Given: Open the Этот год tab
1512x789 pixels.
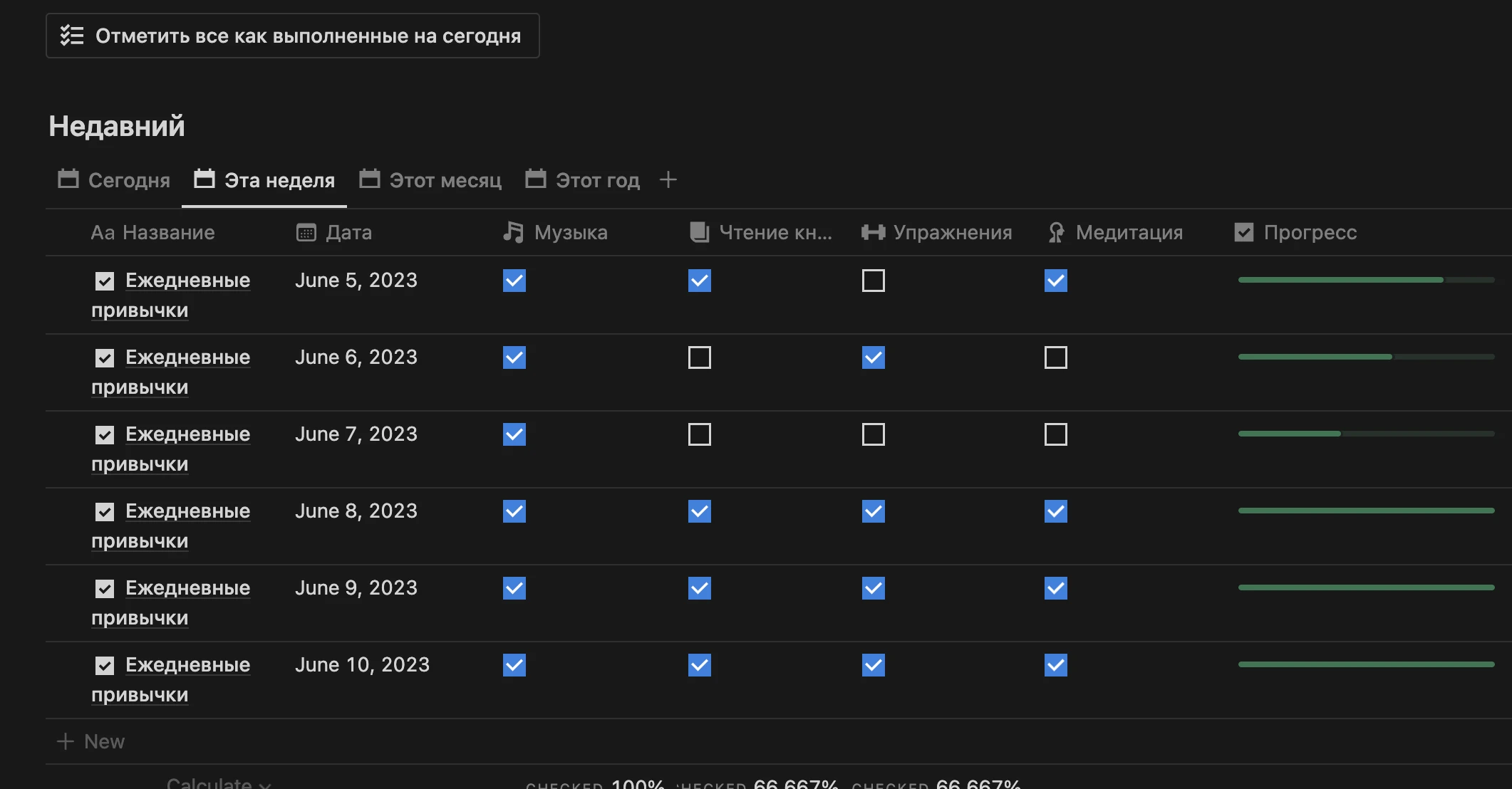Looking at the screenshot, I should pyautogui.click(x=583, y=180).
